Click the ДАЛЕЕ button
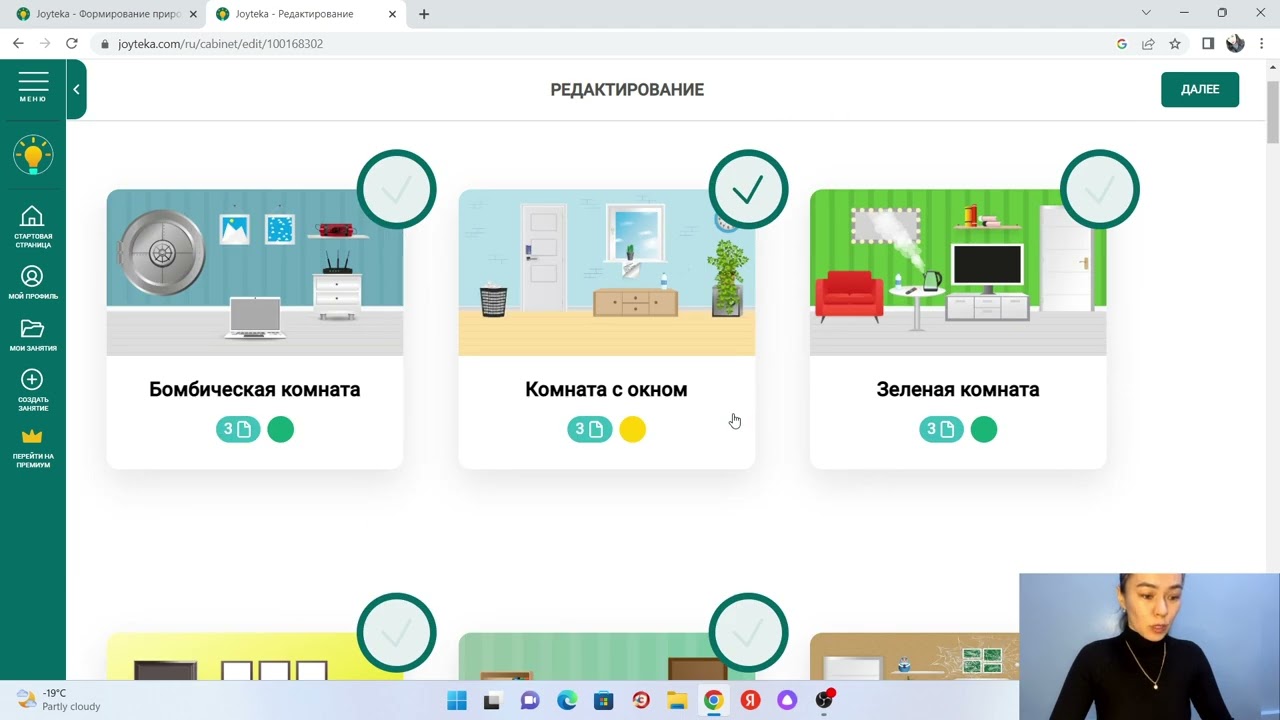Image resolution: width=1280 pixels, height=720 pixels. click(x=1200, y=89)
